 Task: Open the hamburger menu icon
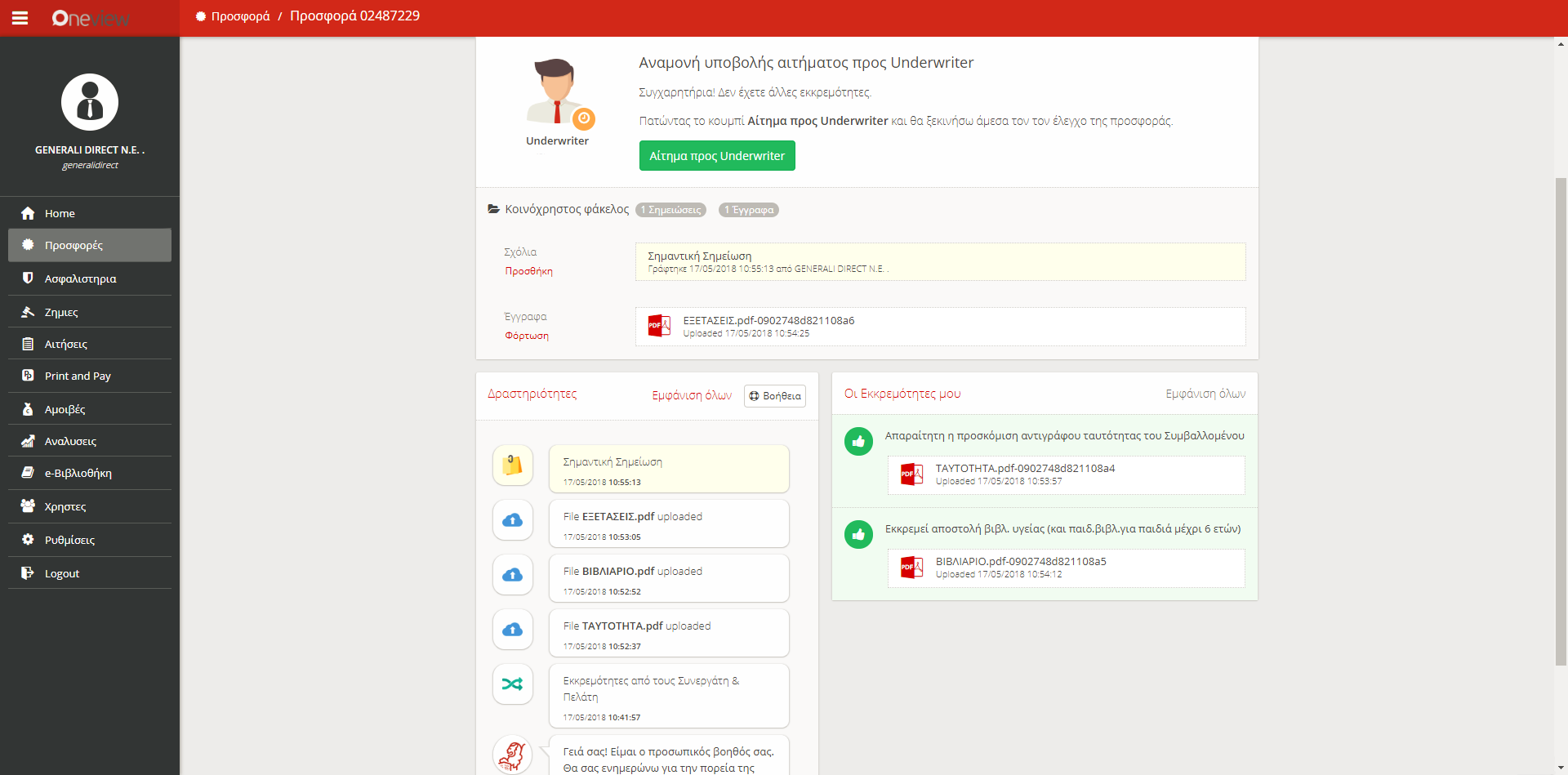pos(20,18)
